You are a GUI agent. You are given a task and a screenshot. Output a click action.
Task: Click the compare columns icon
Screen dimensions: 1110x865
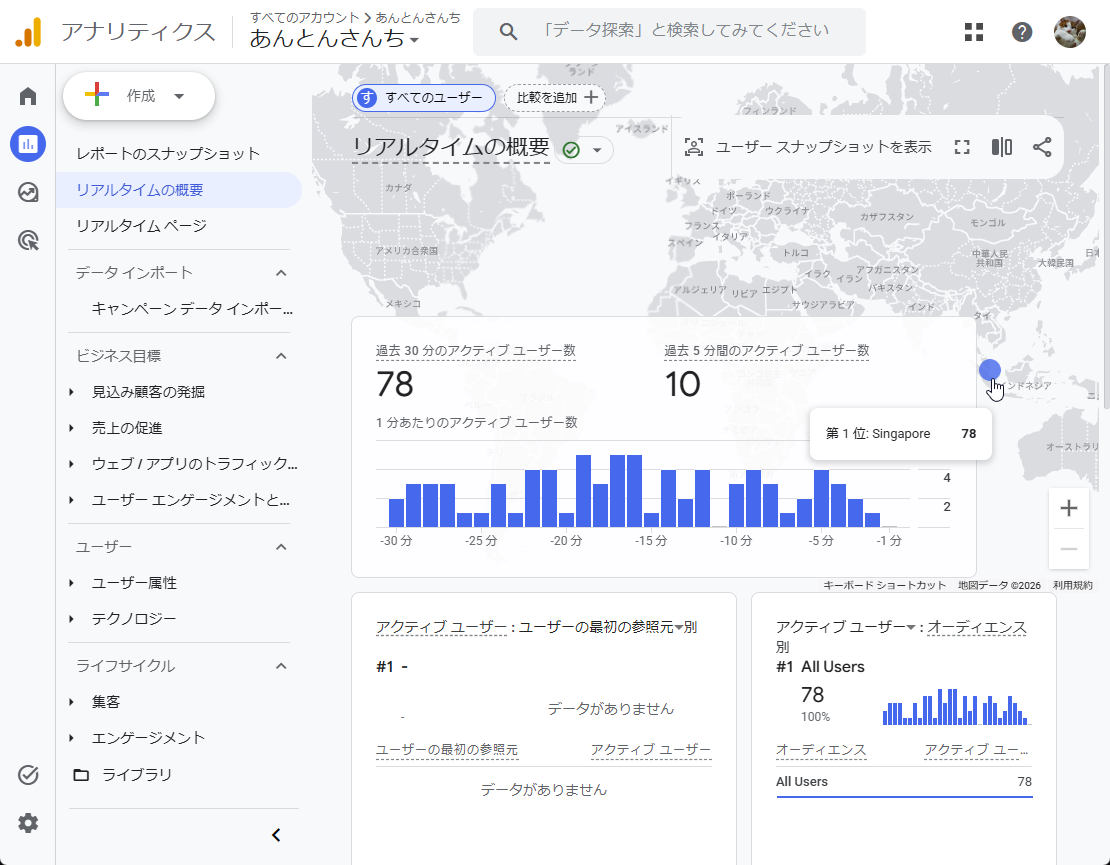[x=1002, y=147]
